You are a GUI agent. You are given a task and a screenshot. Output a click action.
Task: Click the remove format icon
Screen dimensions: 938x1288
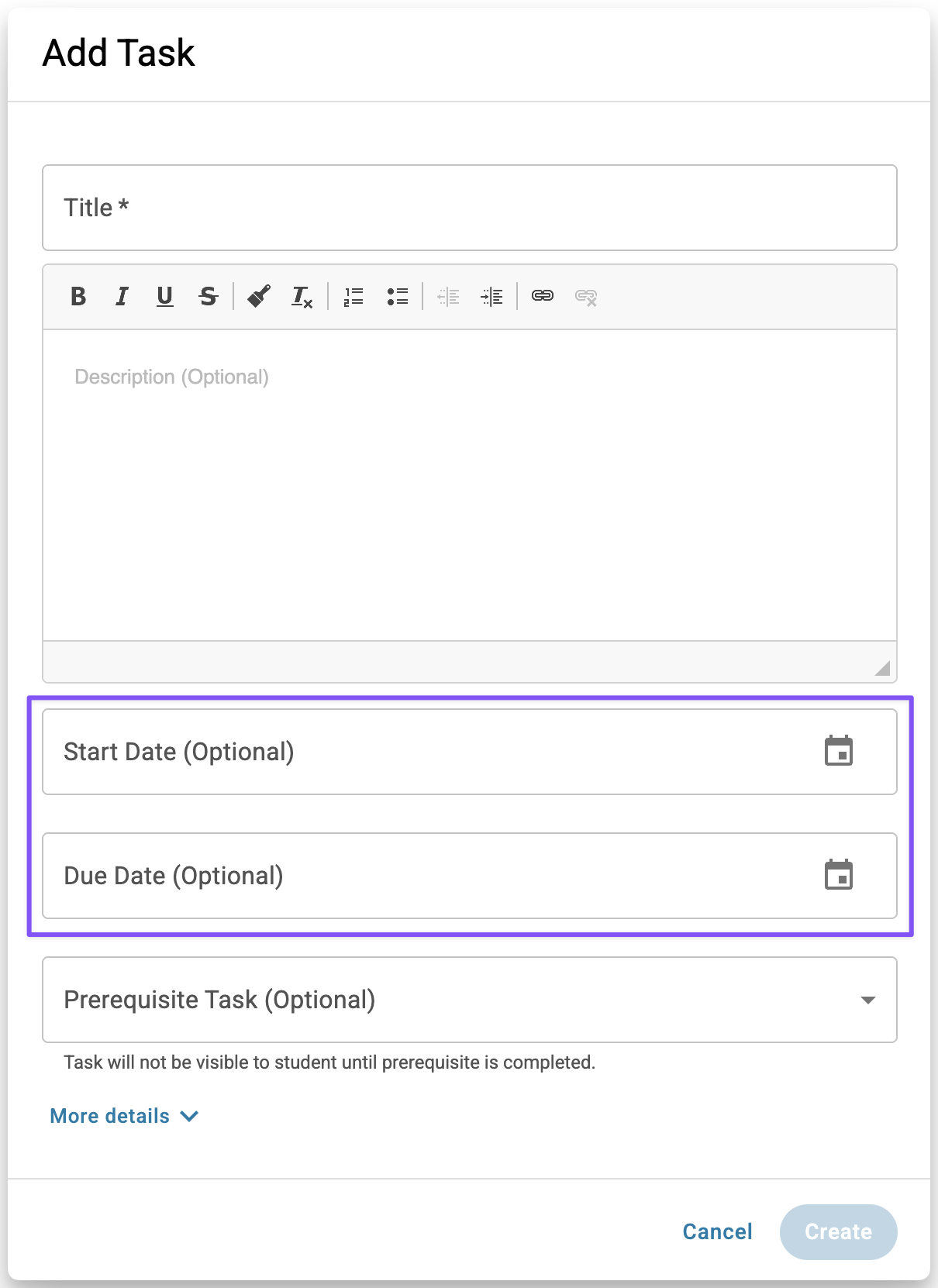point(302,296)
